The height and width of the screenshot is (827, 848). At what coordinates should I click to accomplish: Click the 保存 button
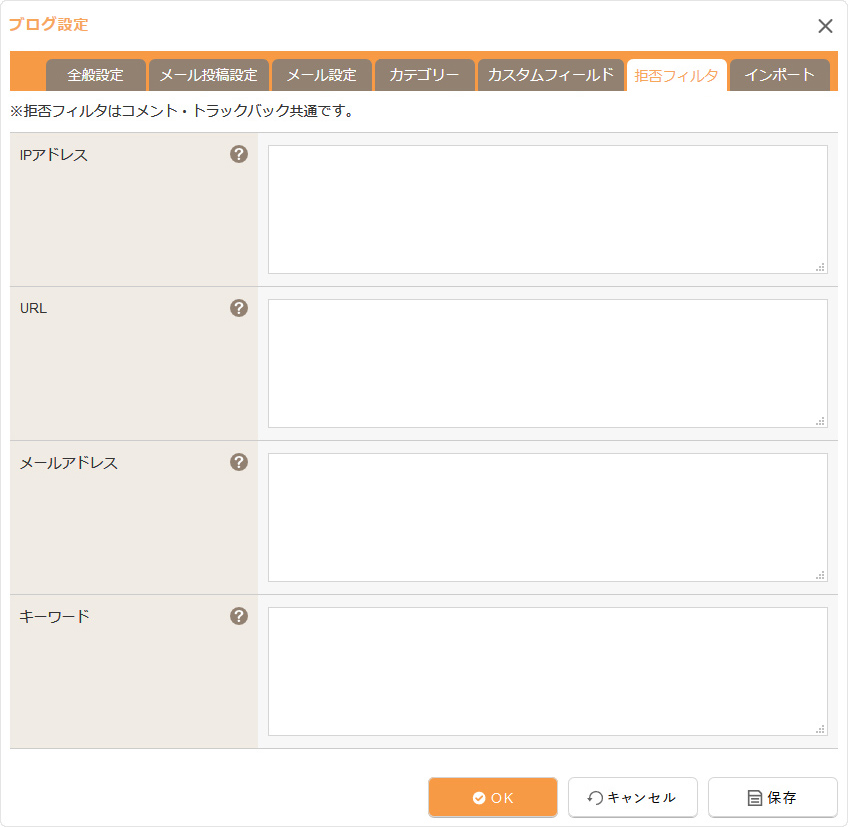click(772, 797)
